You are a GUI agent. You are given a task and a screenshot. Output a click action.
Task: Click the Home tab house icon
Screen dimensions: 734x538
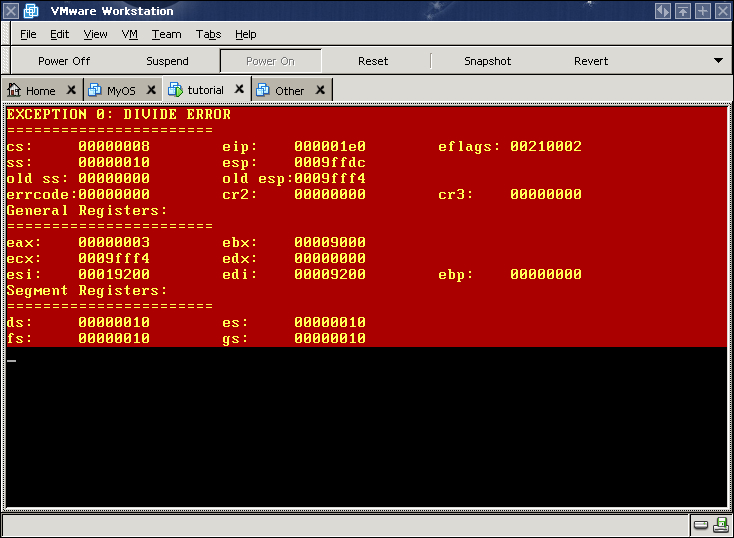(x=14, y=89)
